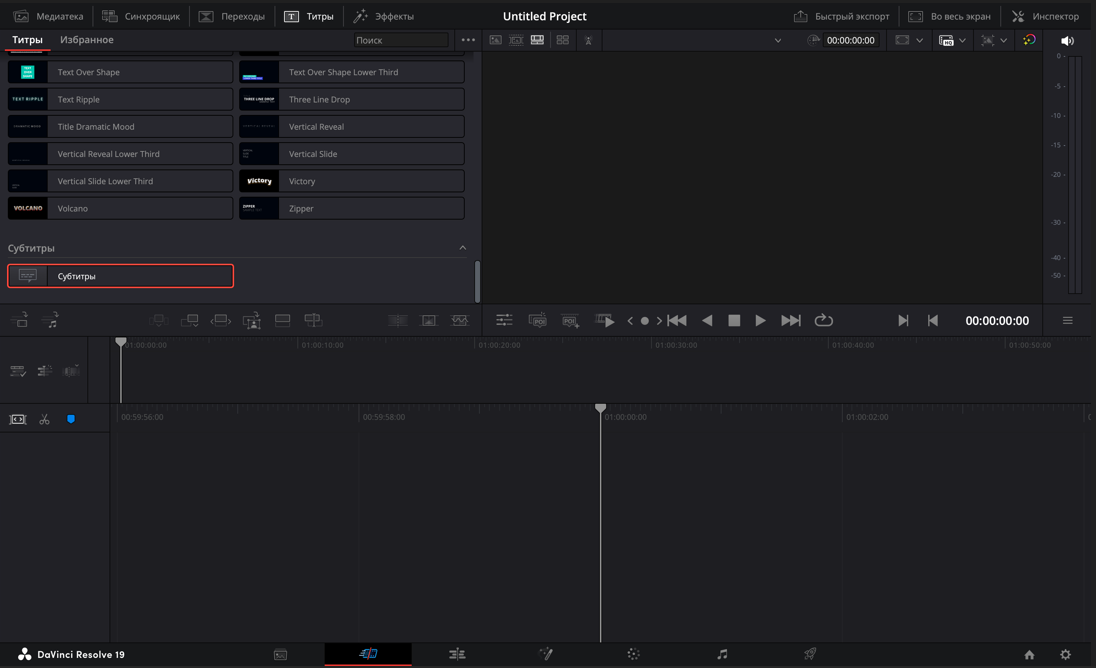Select source tape viewer mode icon
Screen dimensions: 1096x668
tap(517, 40)
